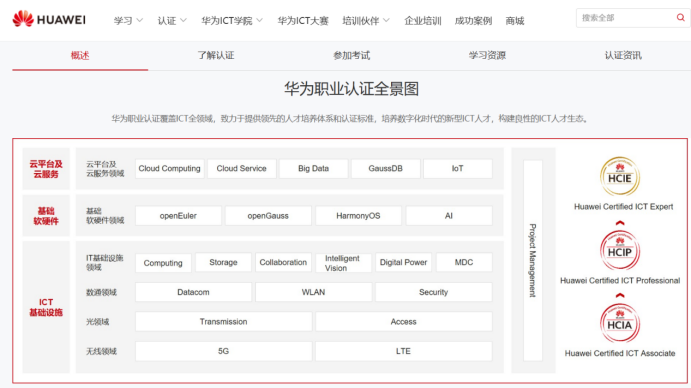The width and height of the screenshot is (691, 388).
Task: Open the Intelligent Vision certification
Action: [343, 263]
